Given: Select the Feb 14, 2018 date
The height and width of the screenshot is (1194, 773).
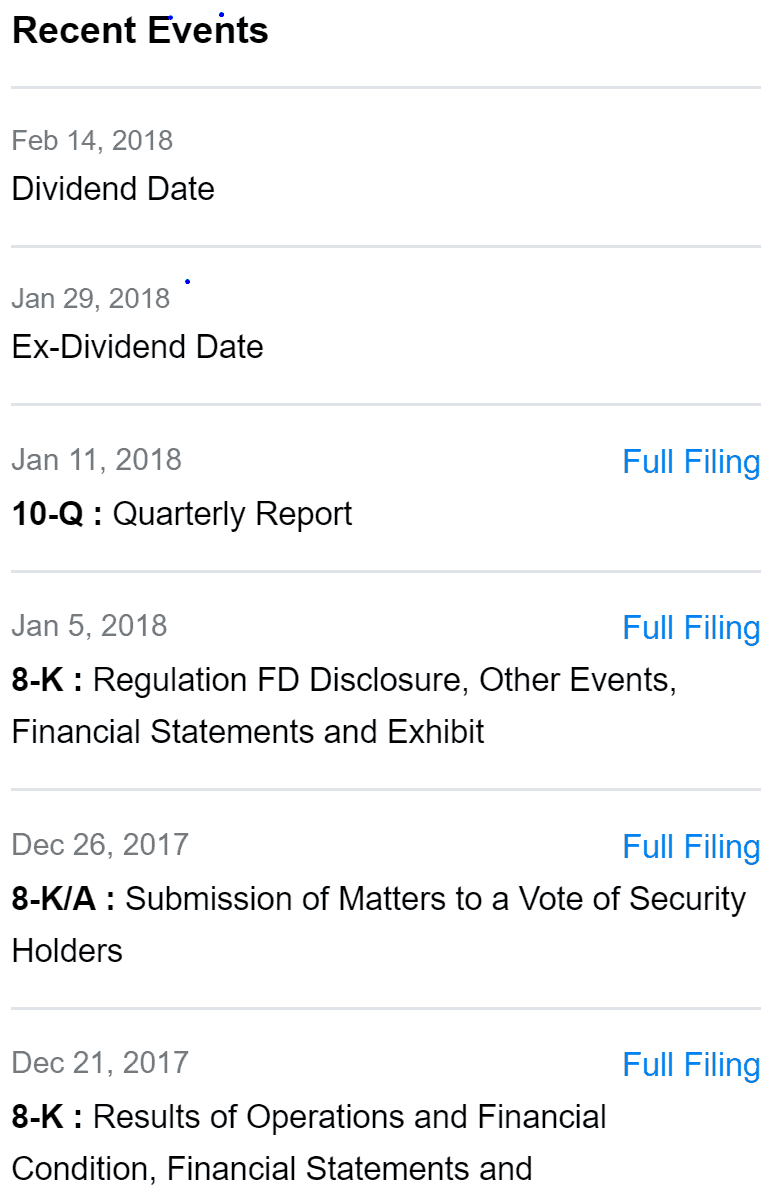Looking at the screenshot, I should 92,140.
